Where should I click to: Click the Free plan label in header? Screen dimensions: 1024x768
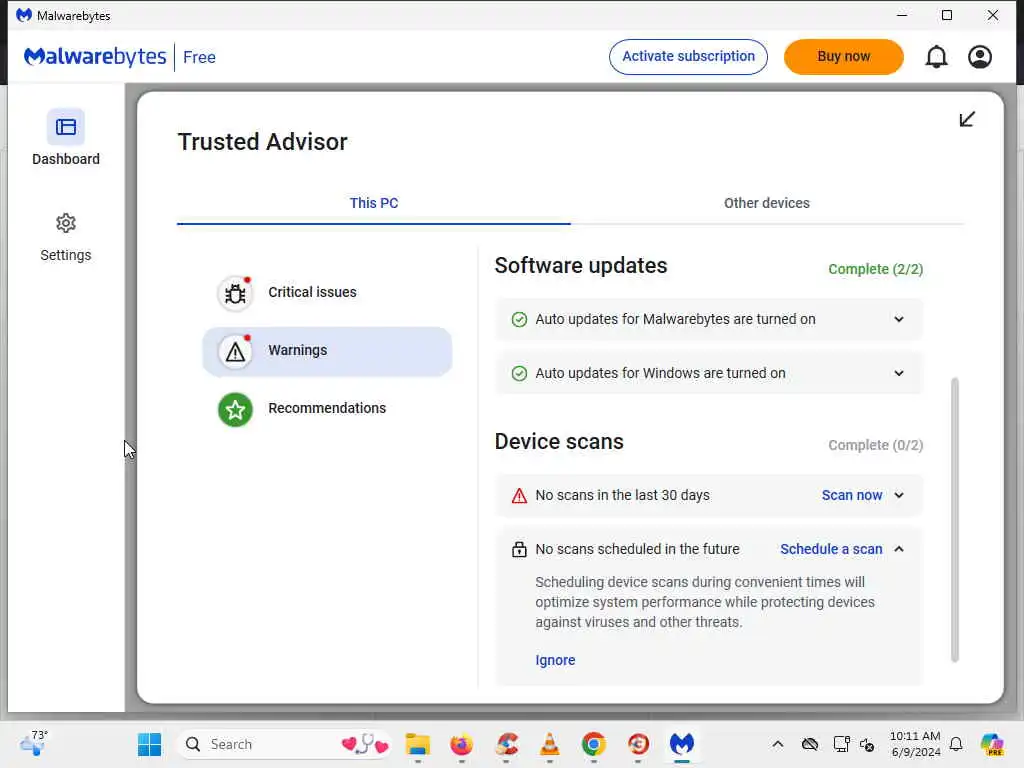click(x=199, y=57)
